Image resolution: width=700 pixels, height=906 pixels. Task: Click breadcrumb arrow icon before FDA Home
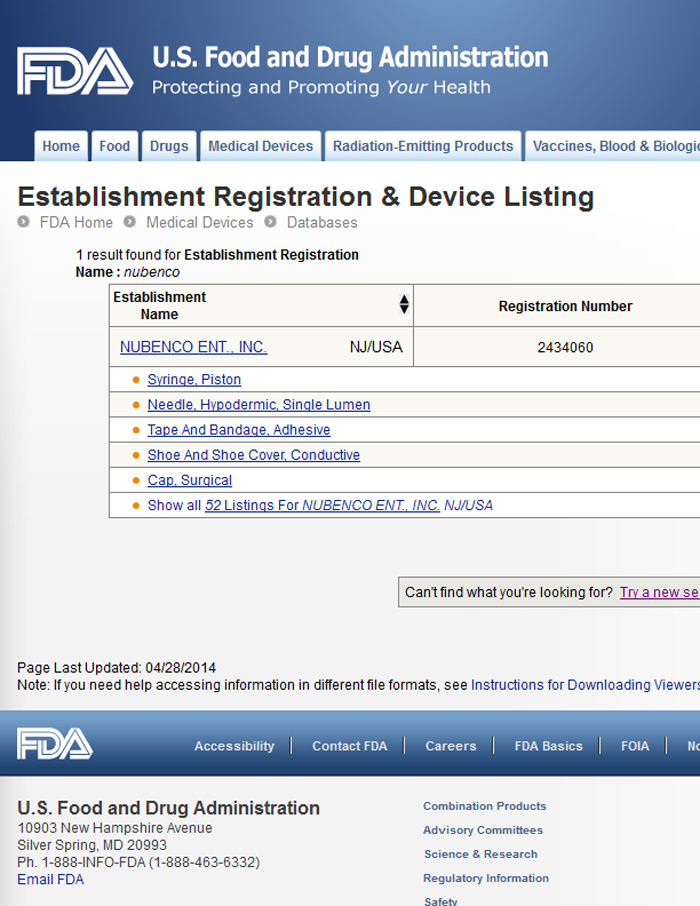[23, 222]
